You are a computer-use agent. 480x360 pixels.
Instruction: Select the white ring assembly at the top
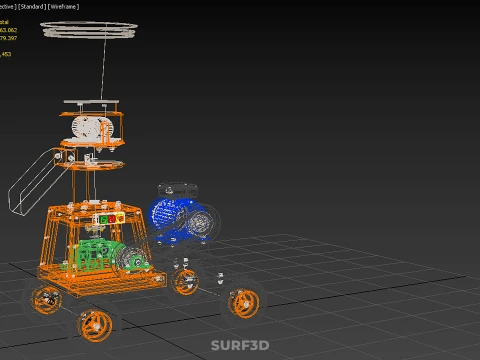pyautogui.click(x=89, y=30)
